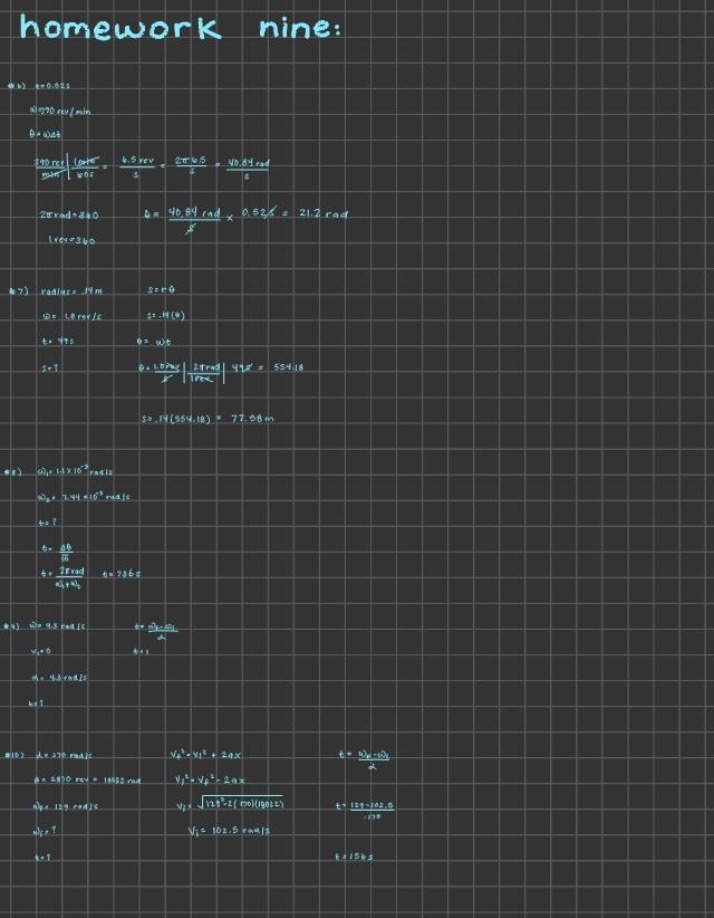Viewport: 714px width, 918px height.
Task: Click the '= 21.2 rad' answer text
Action: point(315,214)
